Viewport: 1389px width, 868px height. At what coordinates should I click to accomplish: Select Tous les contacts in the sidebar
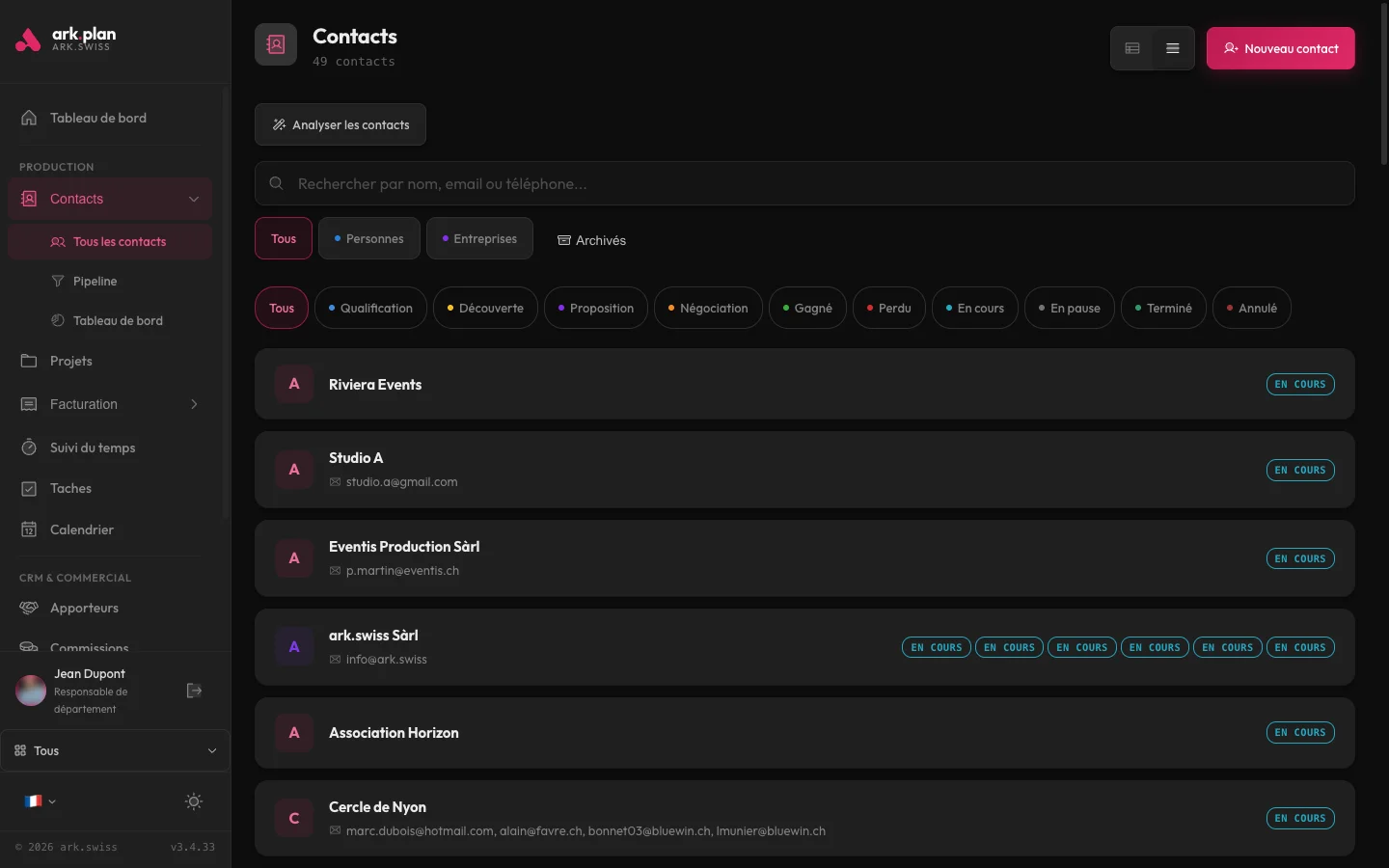119,241
